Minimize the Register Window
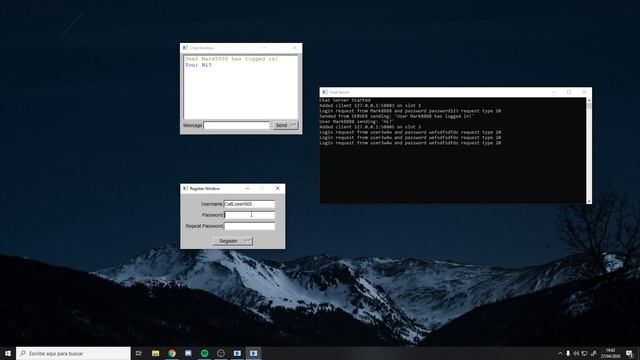Screen dimensions: 640x360 click(x=247, y=189)
